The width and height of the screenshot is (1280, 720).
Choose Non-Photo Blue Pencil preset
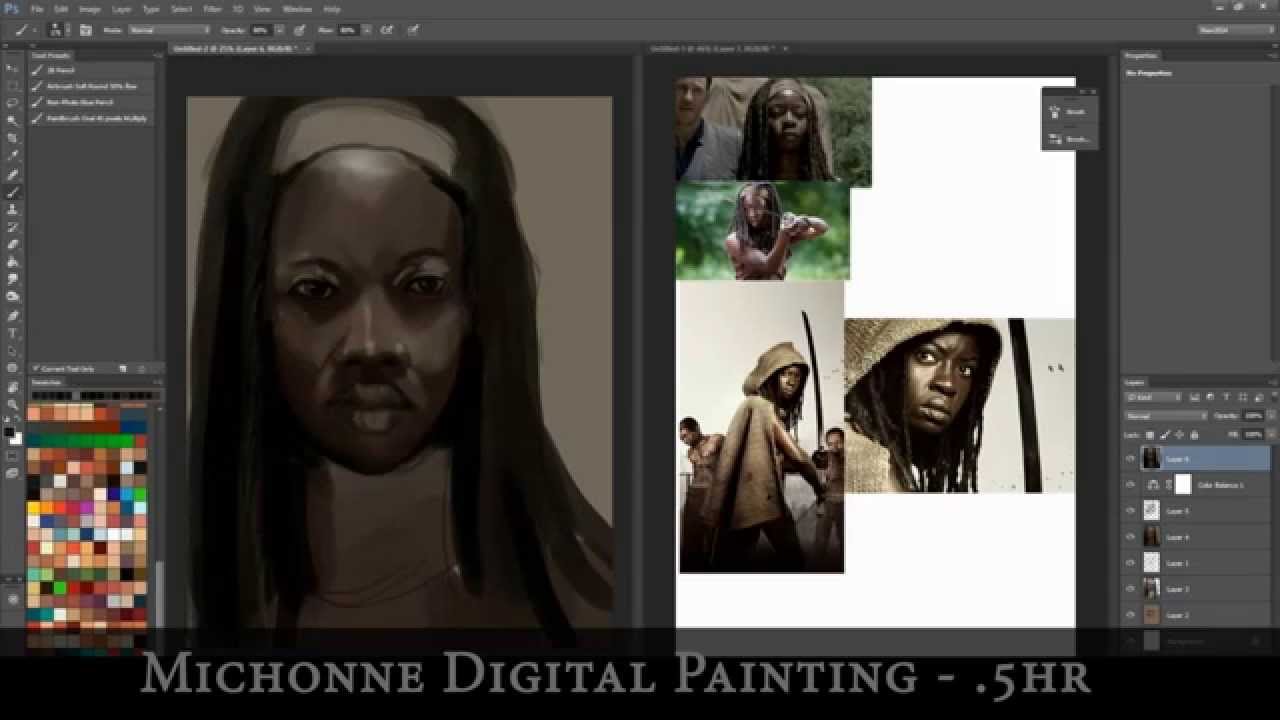[x=92, y=102]
